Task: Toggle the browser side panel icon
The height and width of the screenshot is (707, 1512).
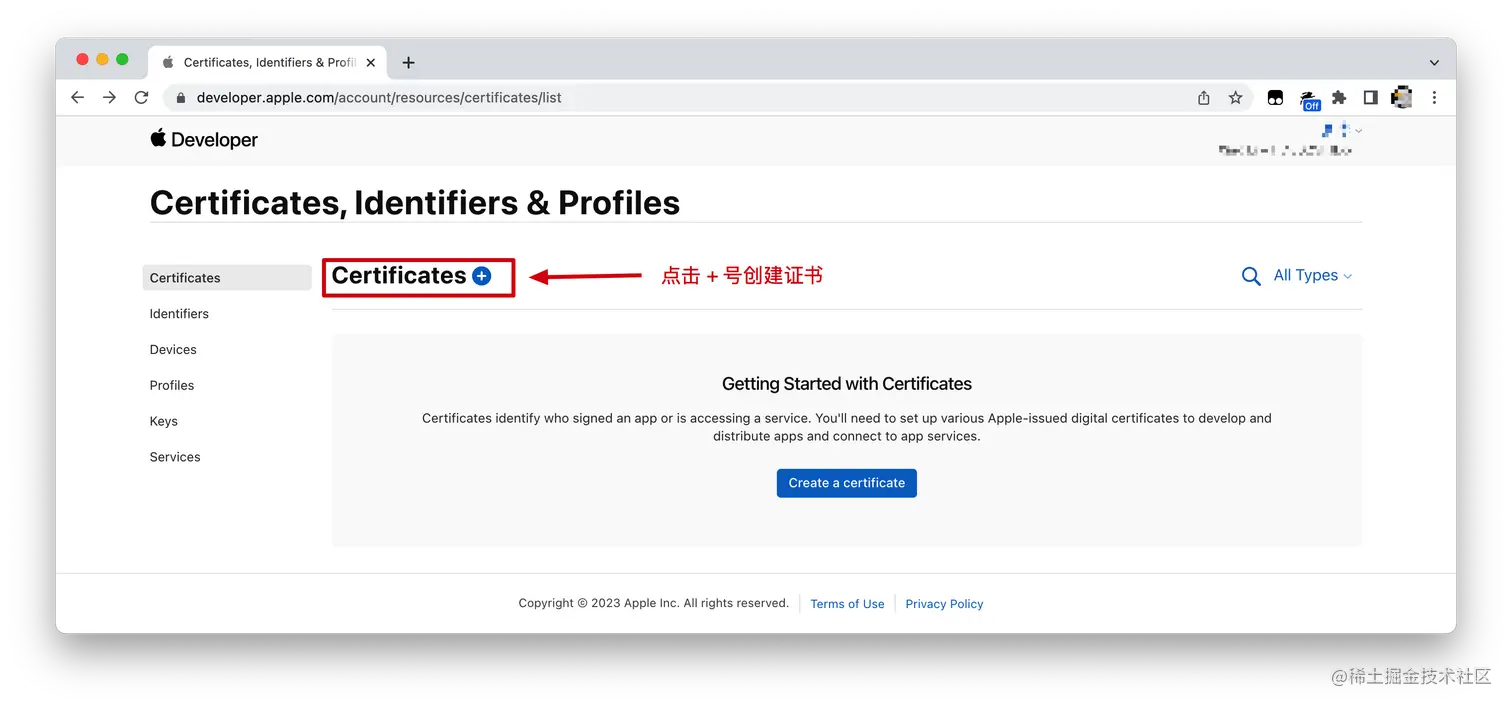Action: pos(1371,97)
